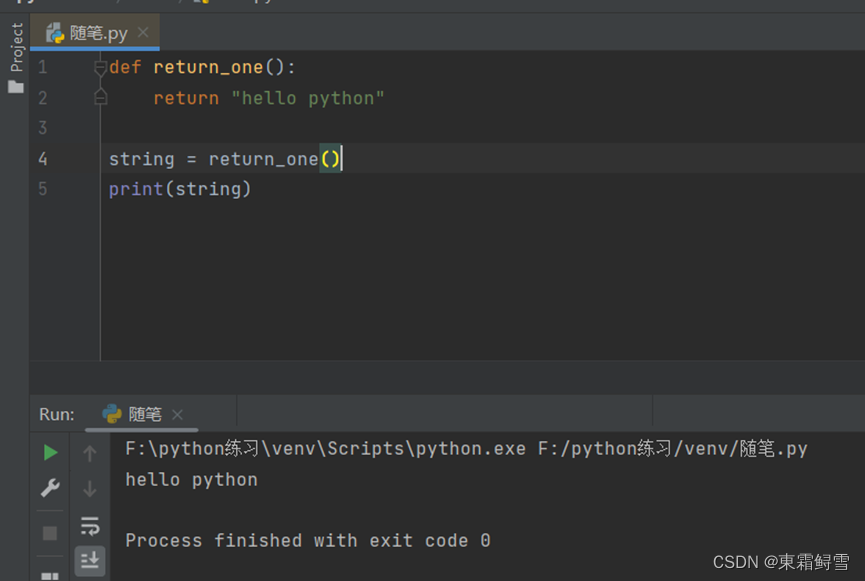Close the 随笔.py editor tab

[x=143, y=33]
